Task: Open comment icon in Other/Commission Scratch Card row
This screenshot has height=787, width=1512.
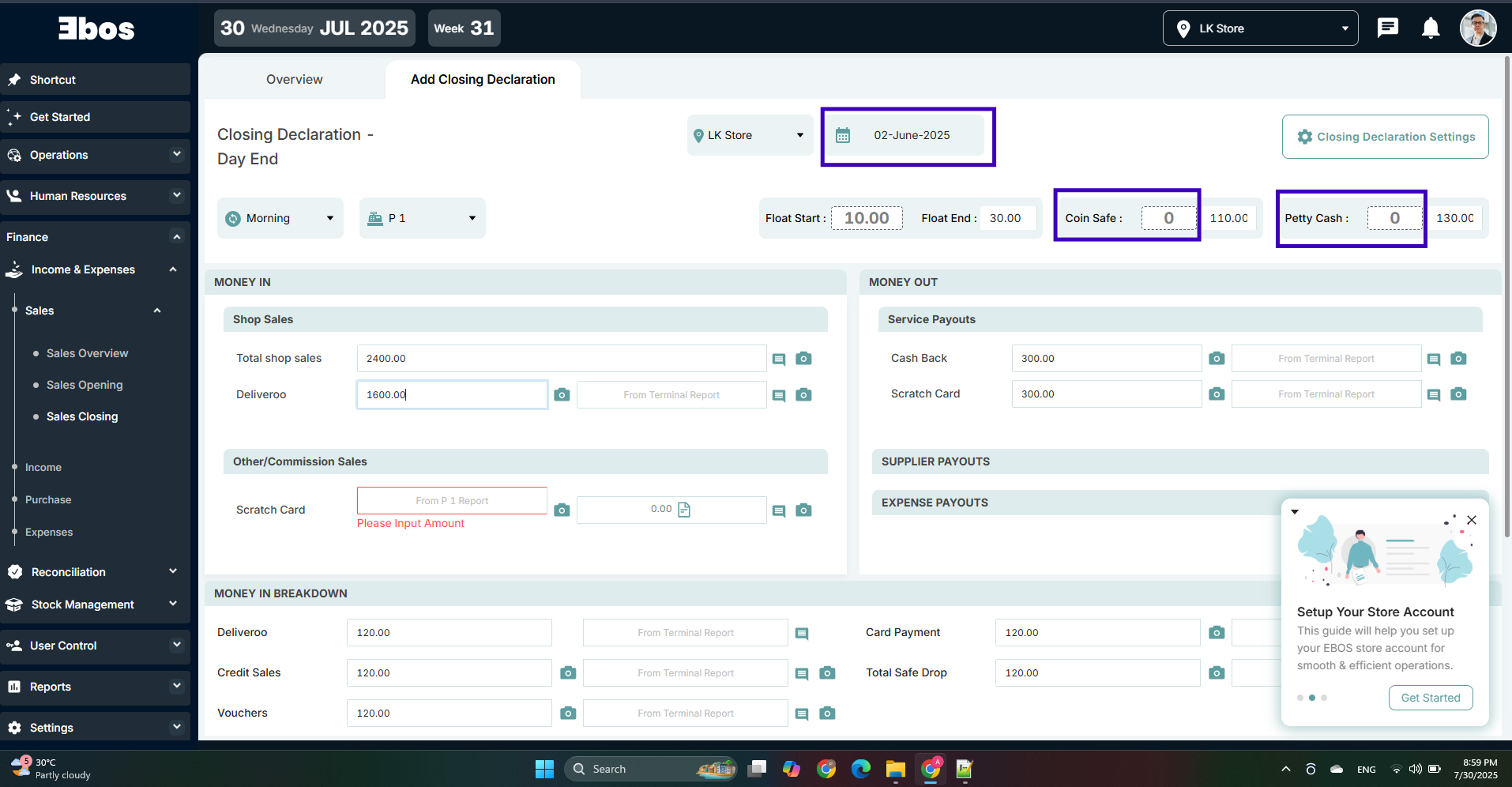Action: coord(779,511)
